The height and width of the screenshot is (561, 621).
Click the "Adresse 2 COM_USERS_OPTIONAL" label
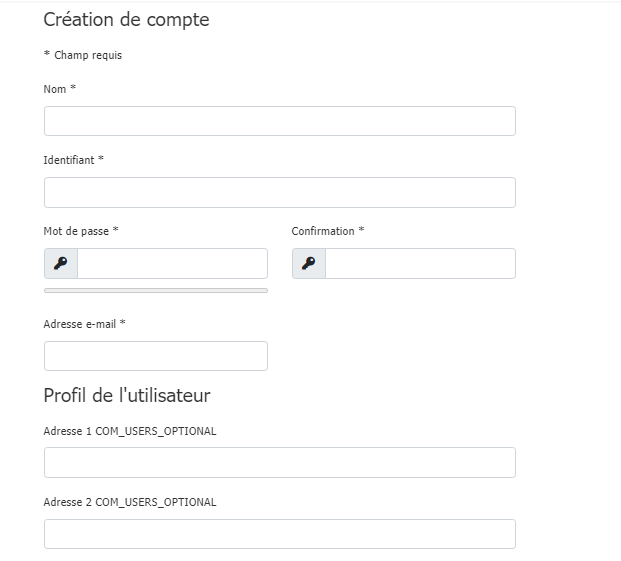(130, 502)
